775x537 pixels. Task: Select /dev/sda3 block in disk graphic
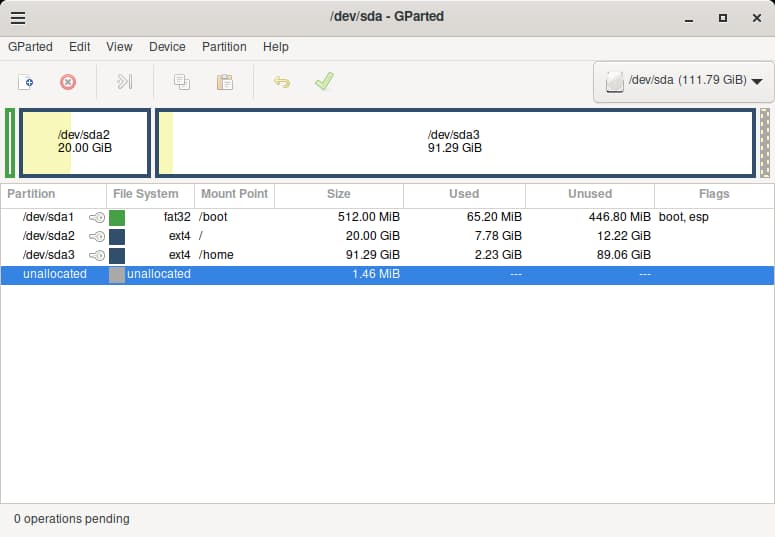455,142
